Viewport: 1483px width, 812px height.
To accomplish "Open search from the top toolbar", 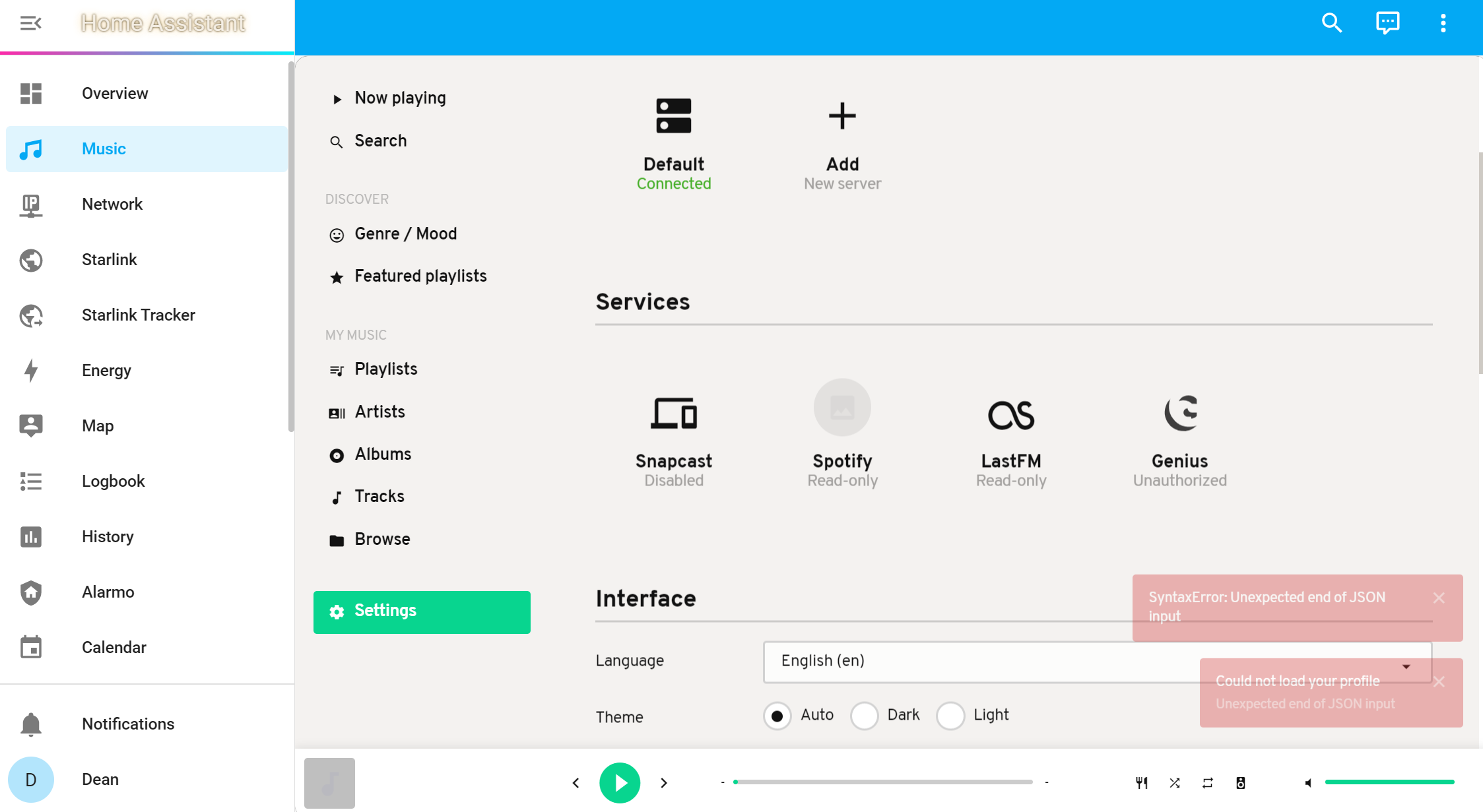I will [x=1331, y=22].
